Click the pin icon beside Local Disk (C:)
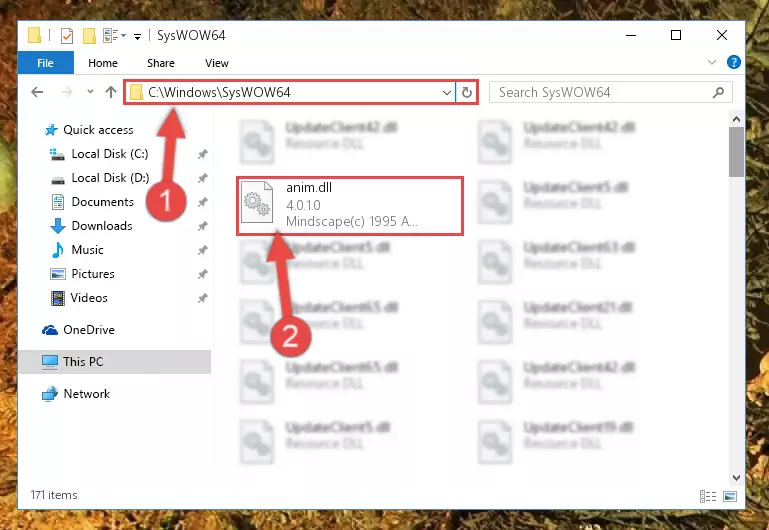769x530 pixels. (203, 154)
